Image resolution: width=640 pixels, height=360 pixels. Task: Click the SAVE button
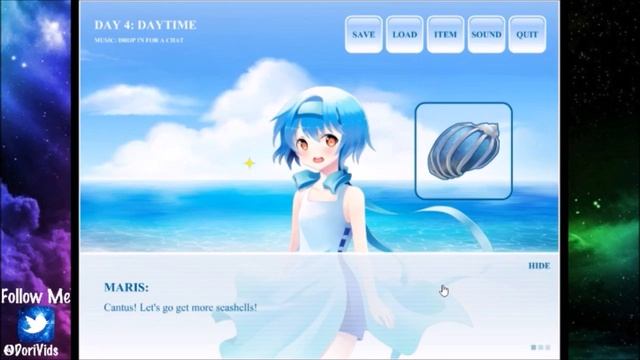[x=364, y=35]
